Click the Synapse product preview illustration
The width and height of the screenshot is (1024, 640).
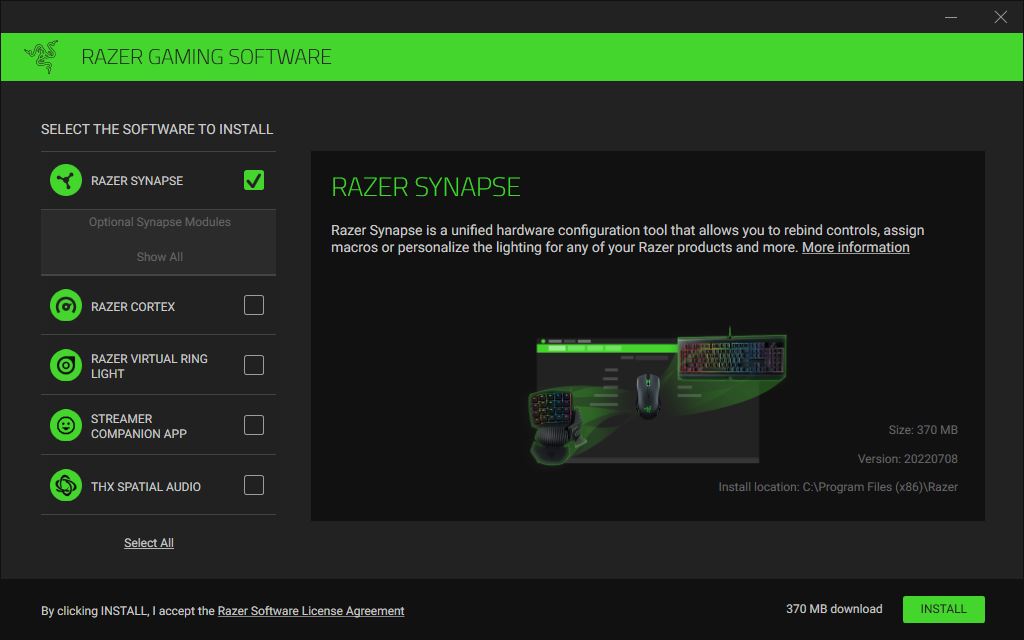click(x=656, y=396)
